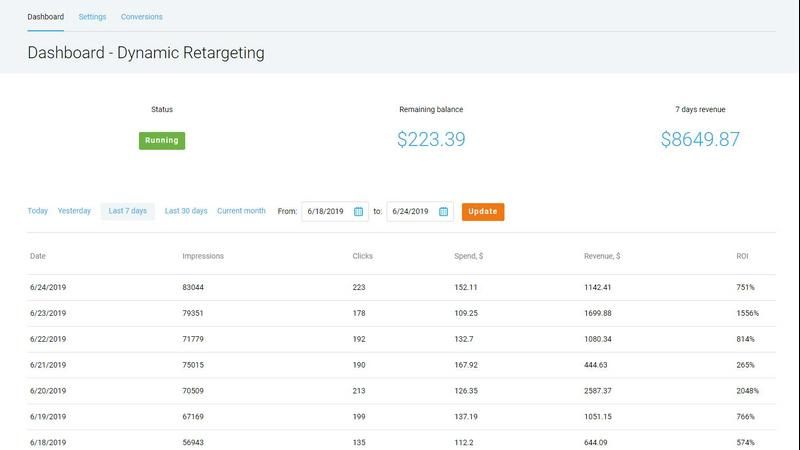Click revenue value 2587.37
800x450 pixels.
[597, 391]
